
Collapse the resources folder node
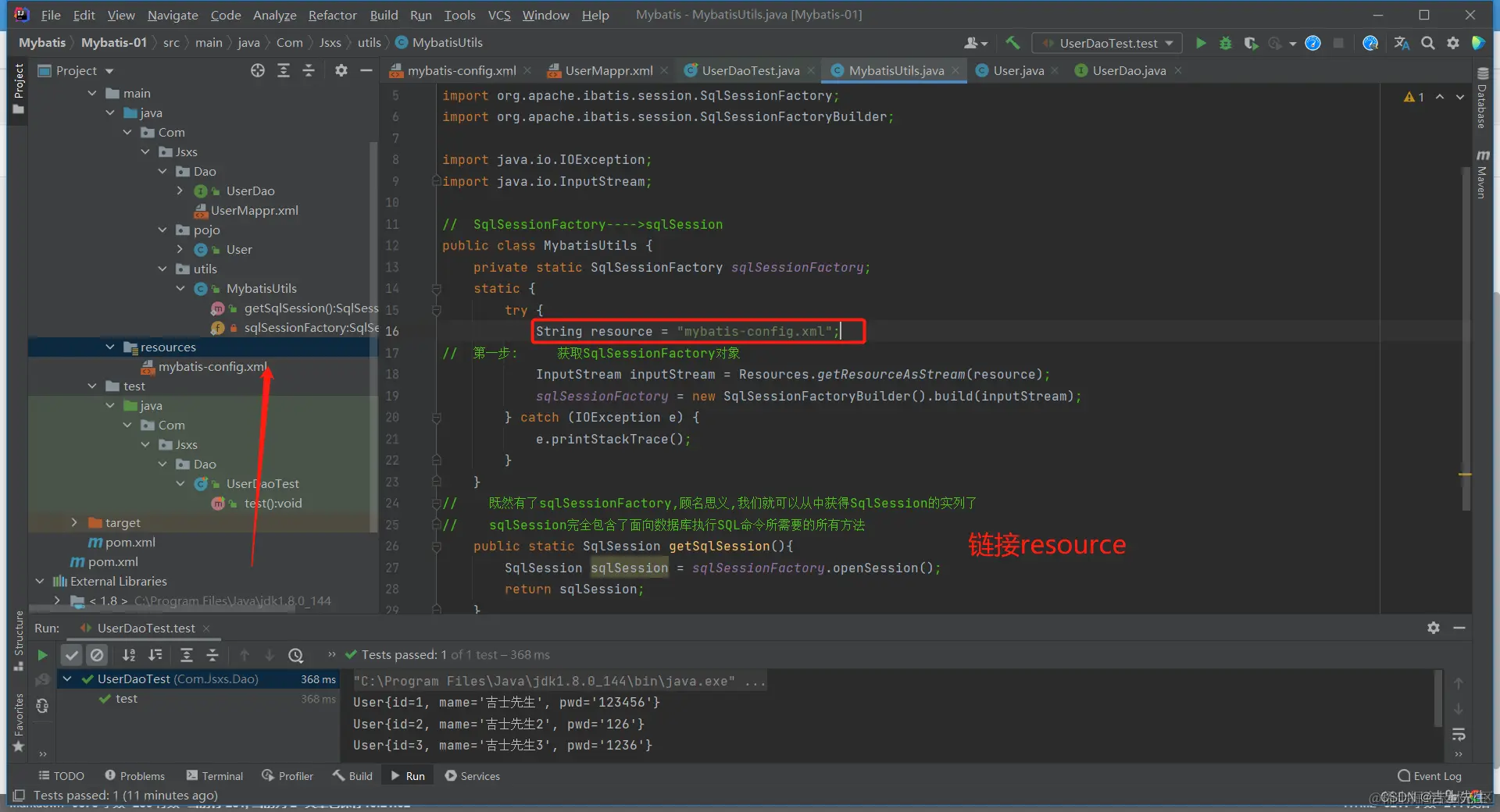pyautogui.click(x=110, y=347)
